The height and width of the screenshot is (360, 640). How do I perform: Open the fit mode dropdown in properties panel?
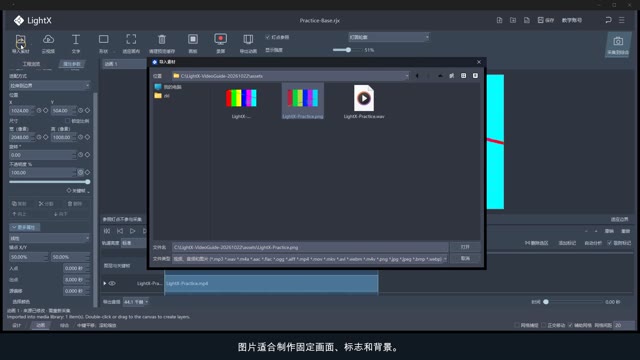tap(49, 86)
